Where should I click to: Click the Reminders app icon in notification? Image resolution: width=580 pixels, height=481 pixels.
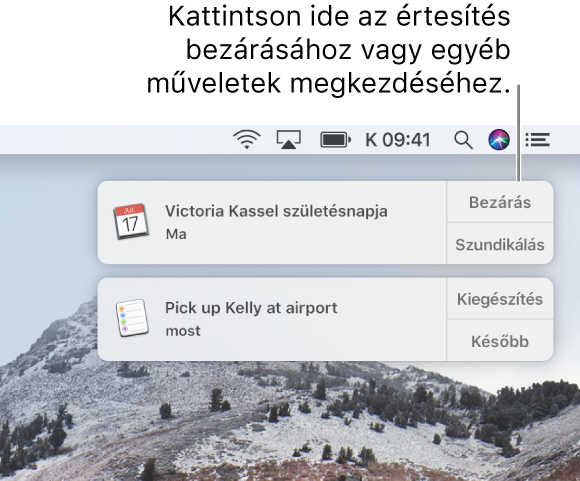coord(132,318)
